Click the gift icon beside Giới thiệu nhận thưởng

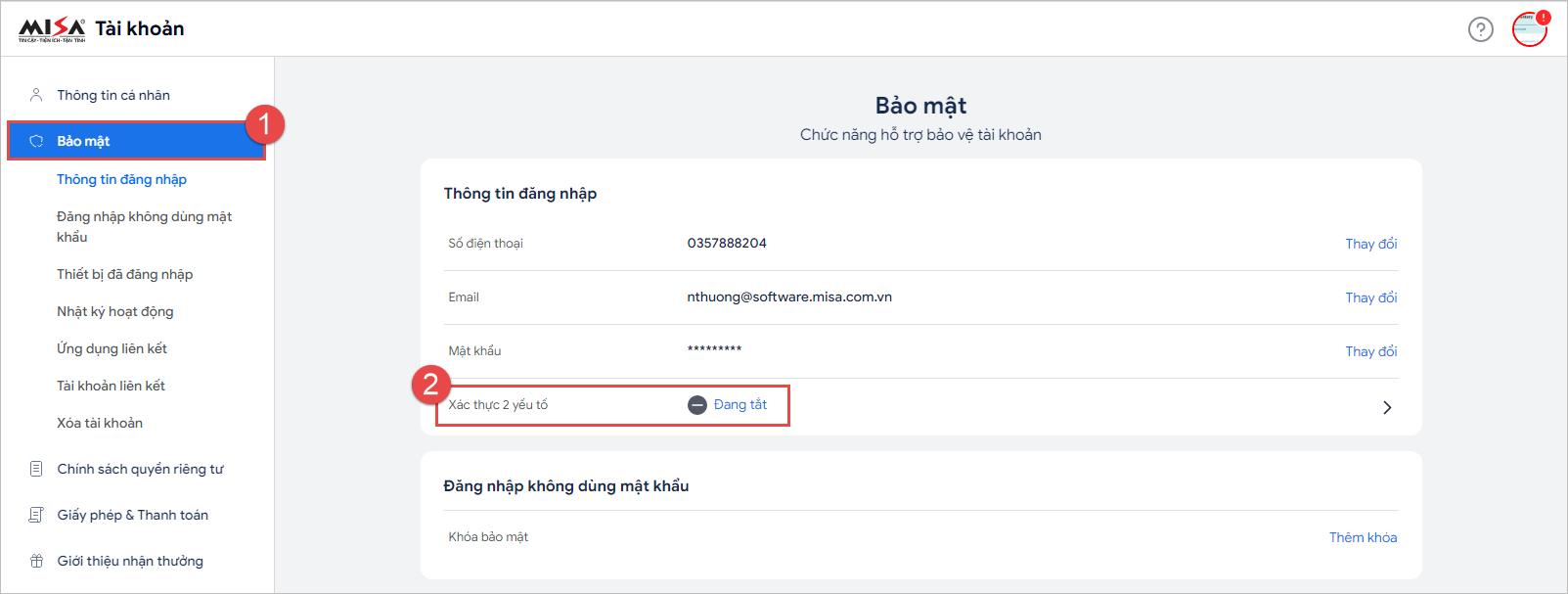[x=36, y=561]
